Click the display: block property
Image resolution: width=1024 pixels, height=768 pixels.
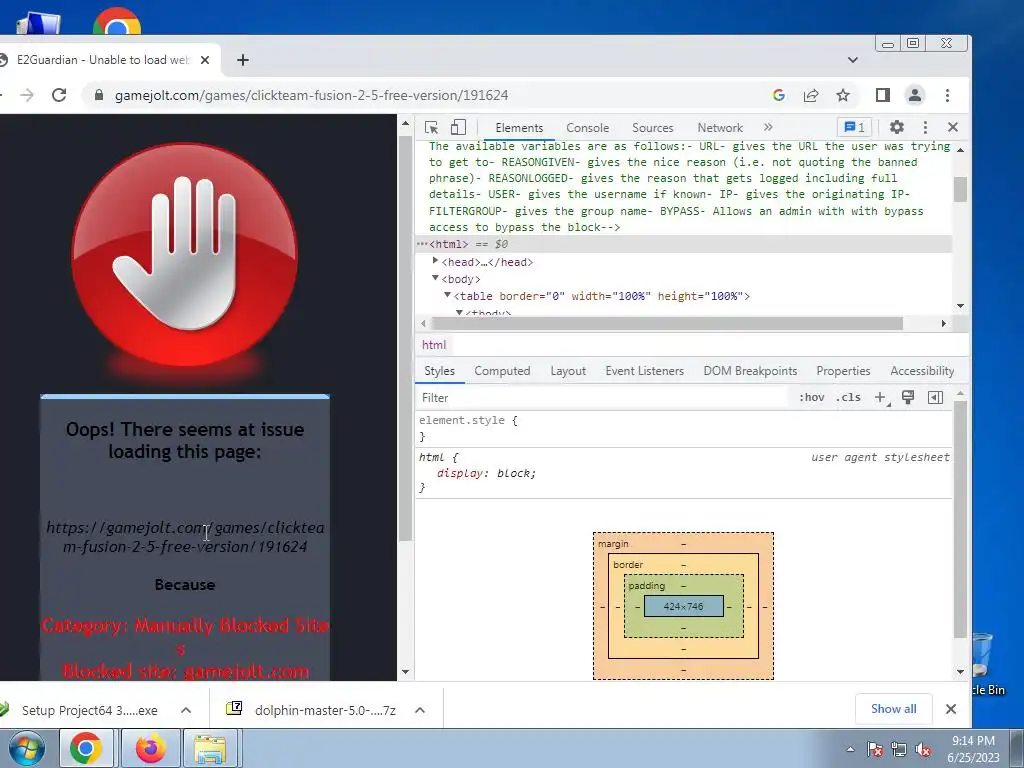click(x=486, y=473)
